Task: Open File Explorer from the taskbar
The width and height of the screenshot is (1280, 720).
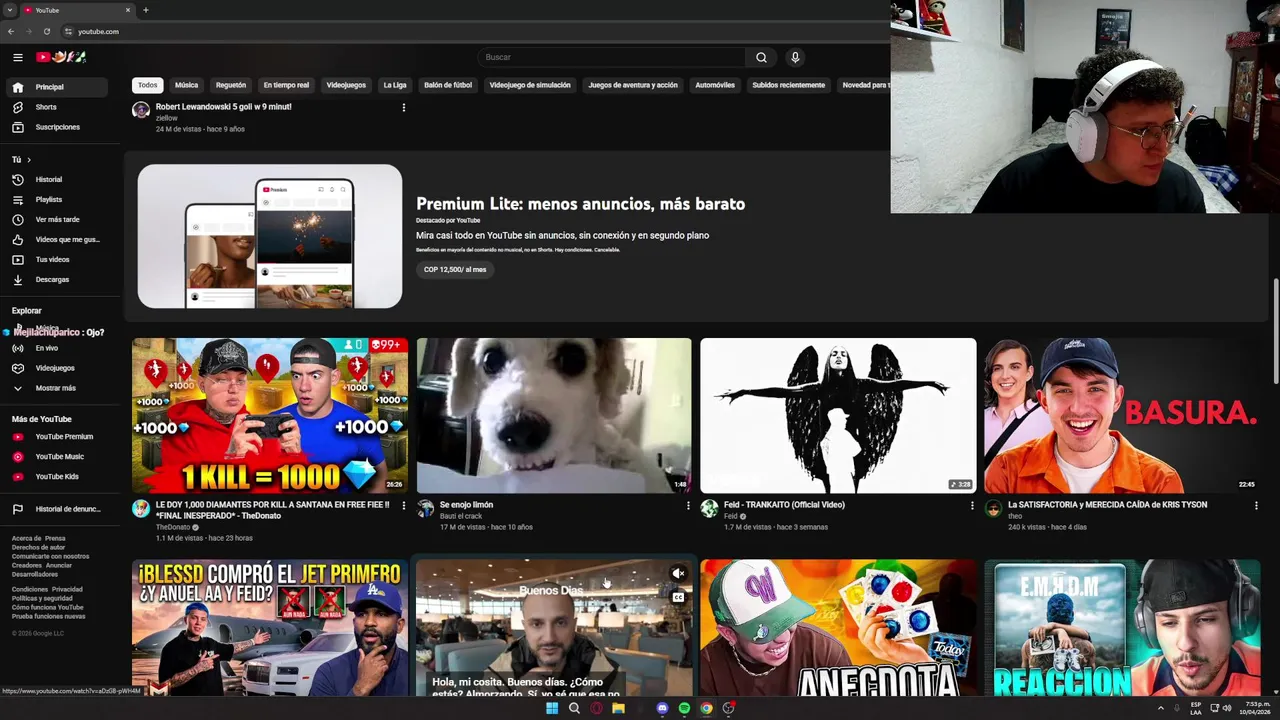Action: 618,708
